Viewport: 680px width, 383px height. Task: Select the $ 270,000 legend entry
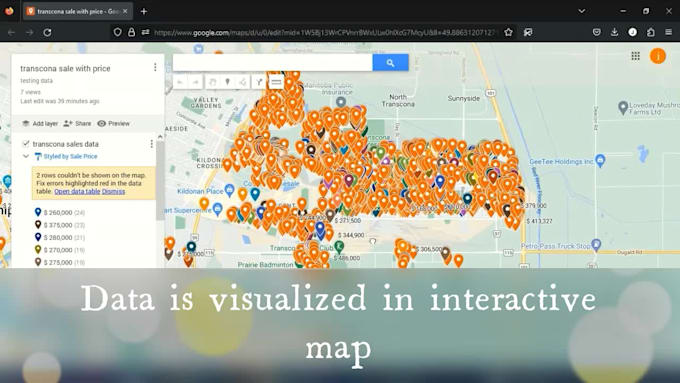[x=59, y=250]
